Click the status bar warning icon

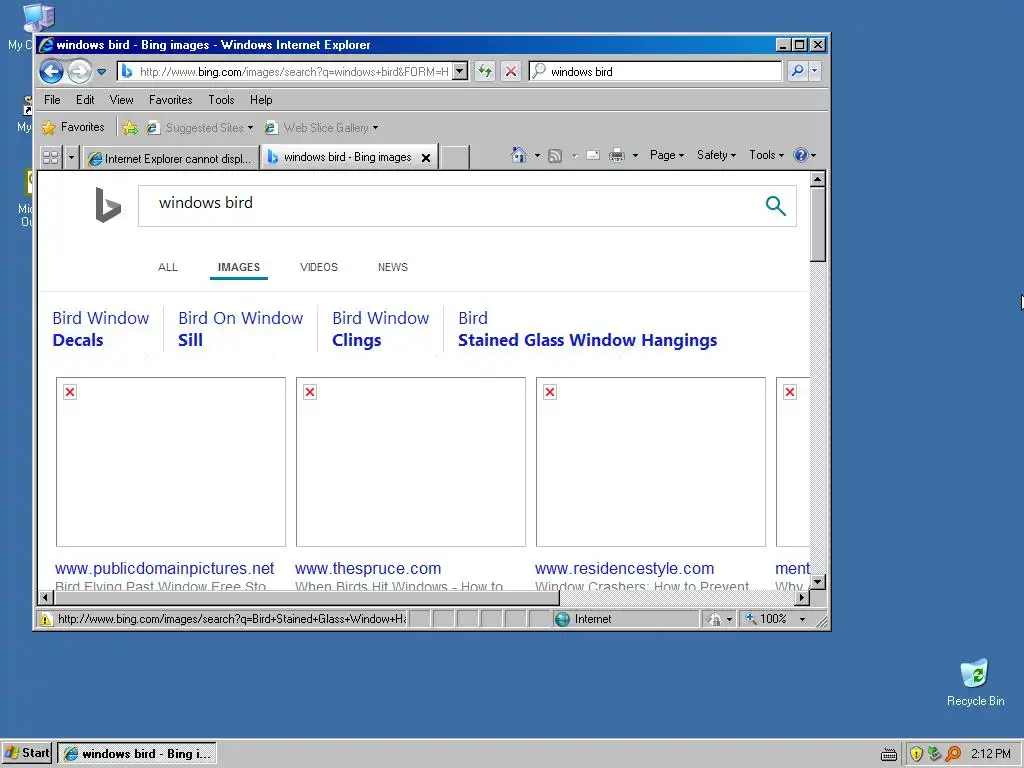(46, 619)
